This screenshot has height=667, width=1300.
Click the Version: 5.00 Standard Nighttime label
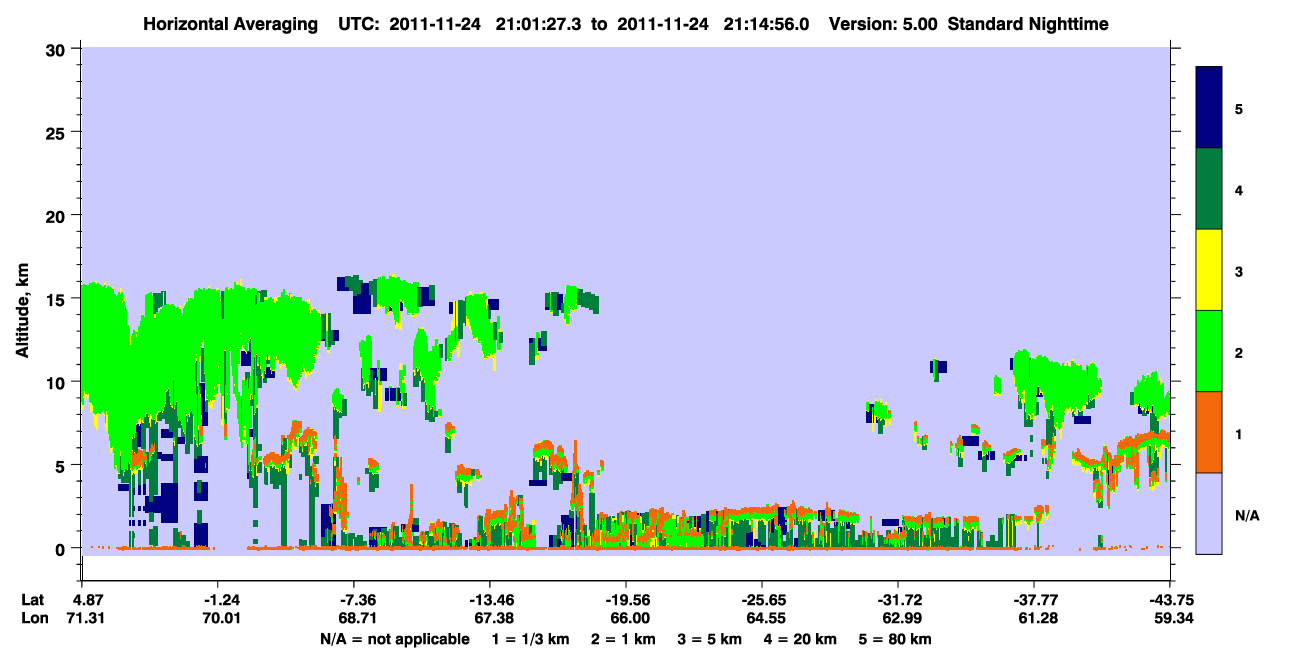pyautogui.click(x=969, y=24)
